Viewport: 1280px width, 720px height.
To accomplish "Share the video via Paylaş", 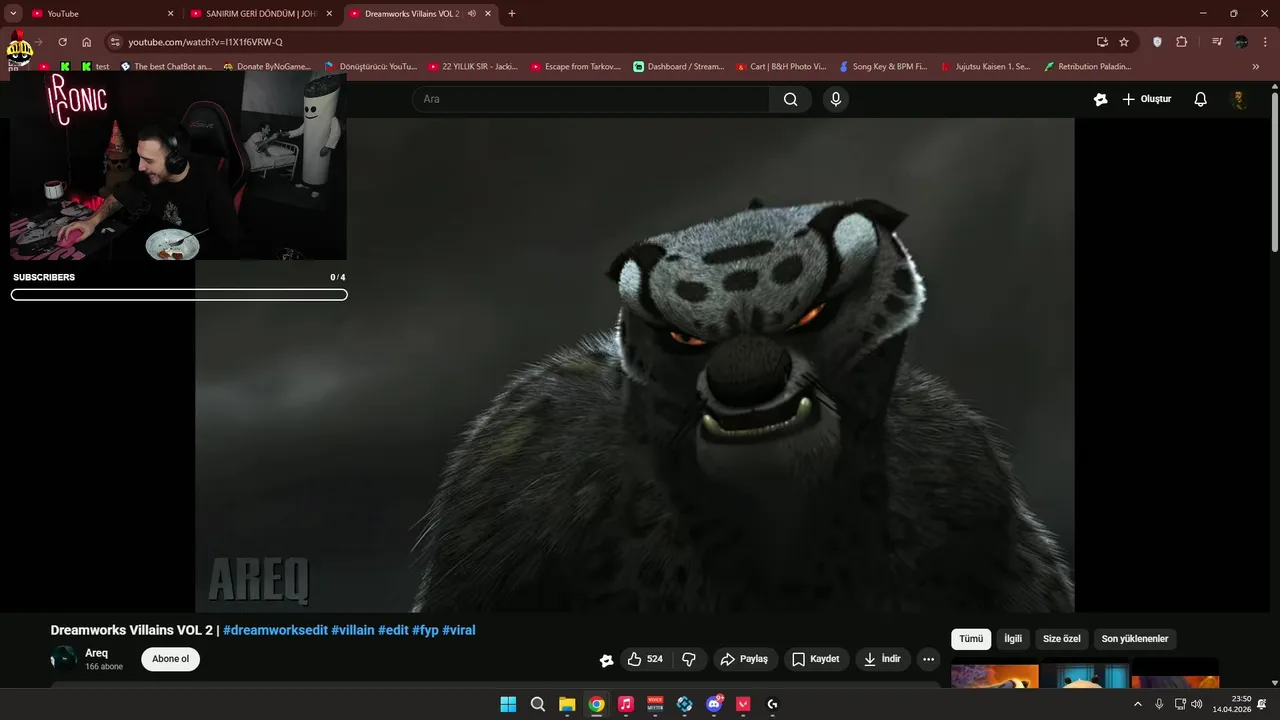I will pyautogui.click(x=745, y=659).
